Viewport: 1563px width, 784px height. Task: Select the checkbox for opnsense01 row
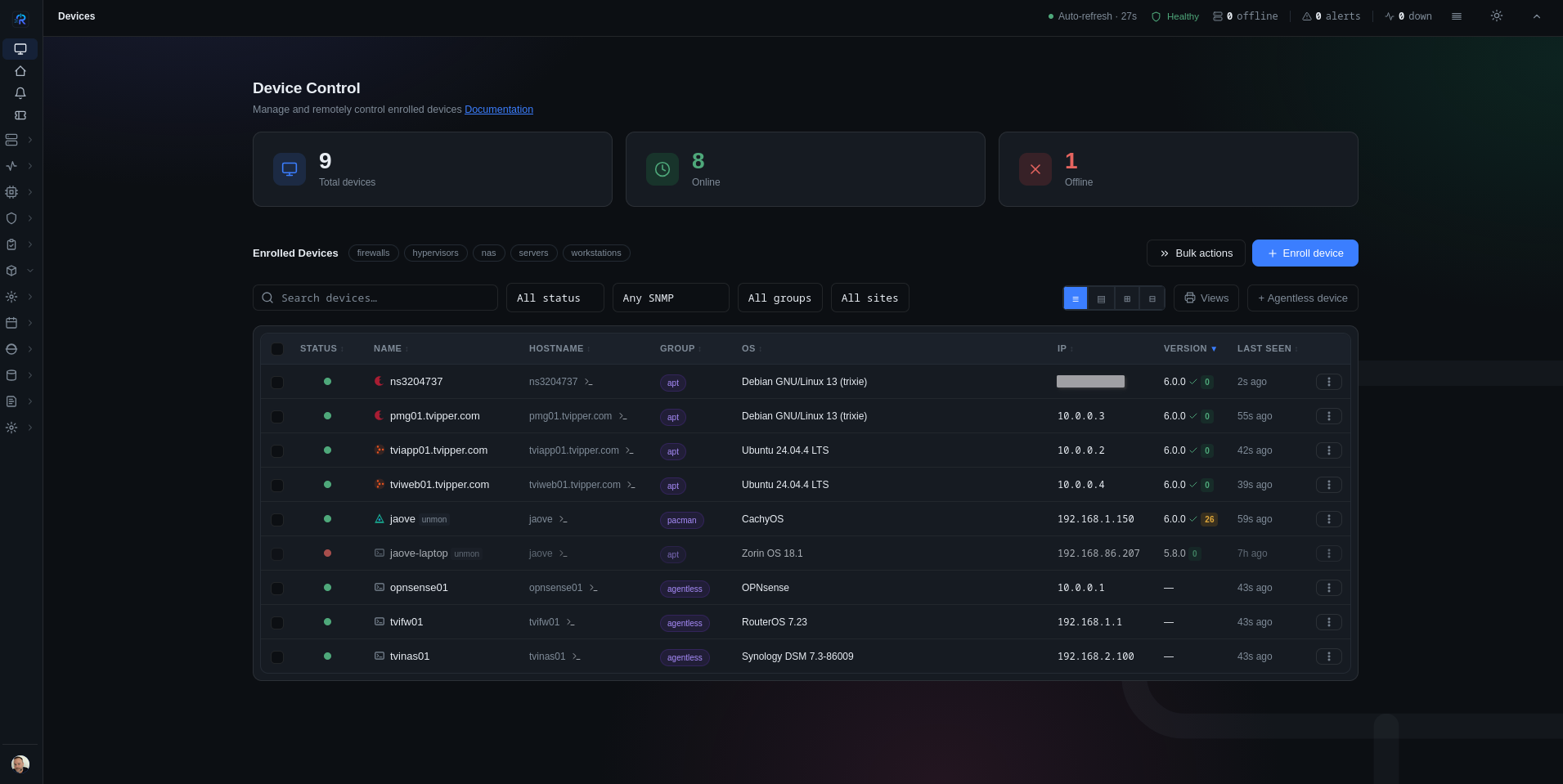(x=277, y=589)
